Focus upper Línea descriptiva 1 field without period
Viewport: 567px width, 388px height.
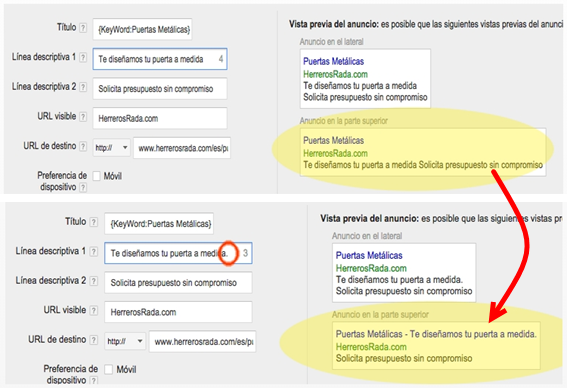click(160, 59)
